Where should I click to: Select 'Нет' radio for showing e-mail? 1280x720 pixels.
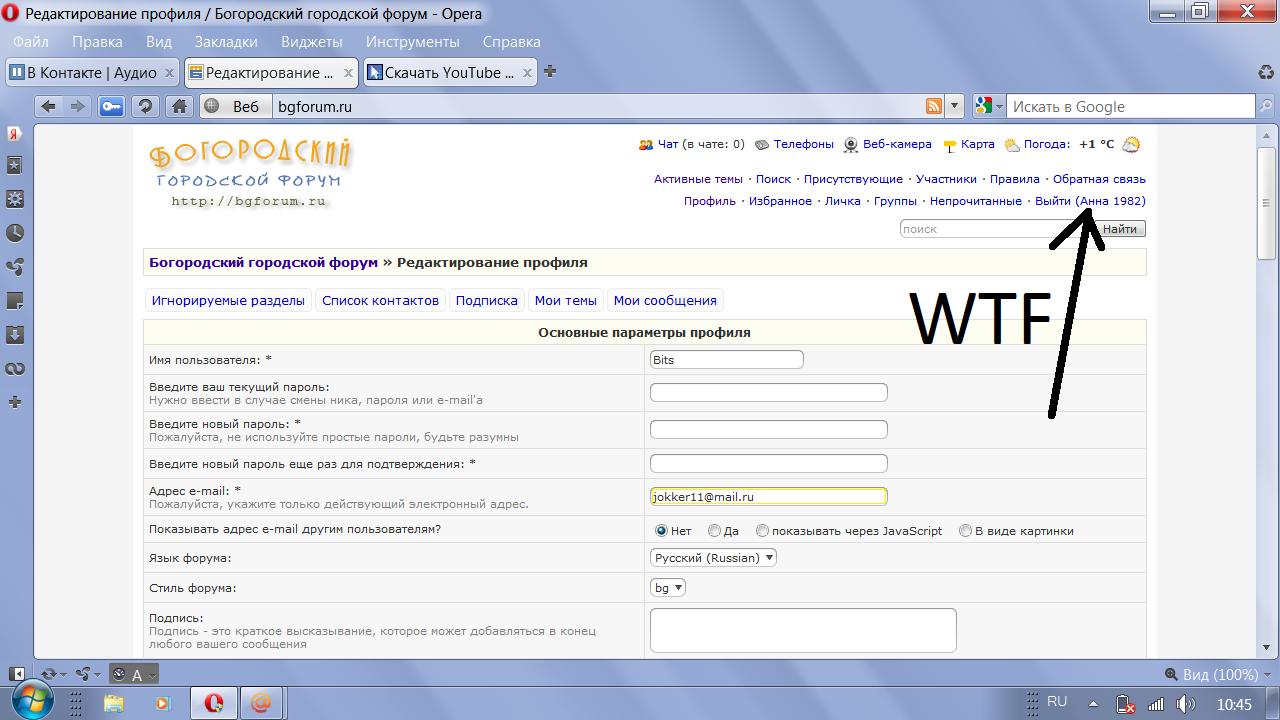661,531
